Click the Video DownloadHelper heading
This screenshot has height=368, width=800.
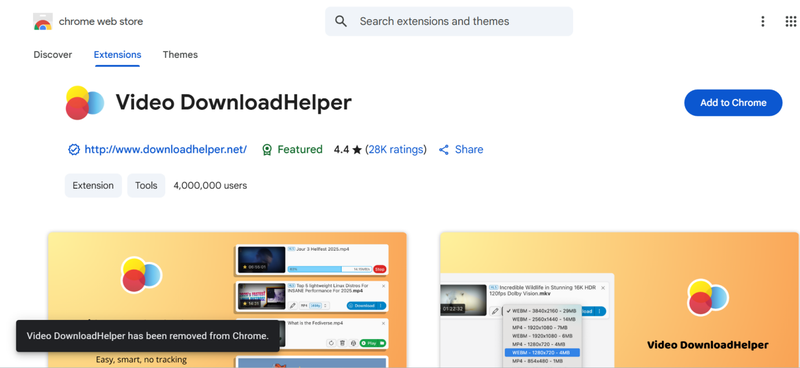[x=234, y=103]
